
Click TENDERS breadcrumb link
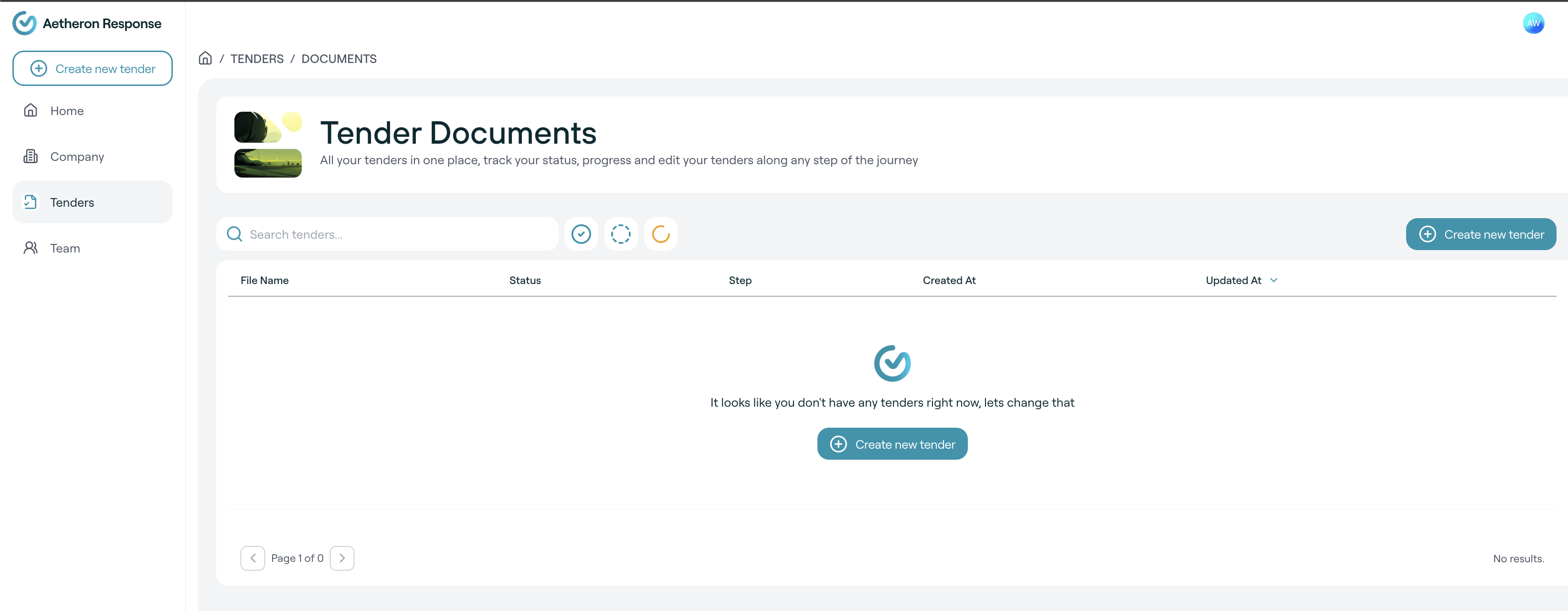click(x=257, y=59)
